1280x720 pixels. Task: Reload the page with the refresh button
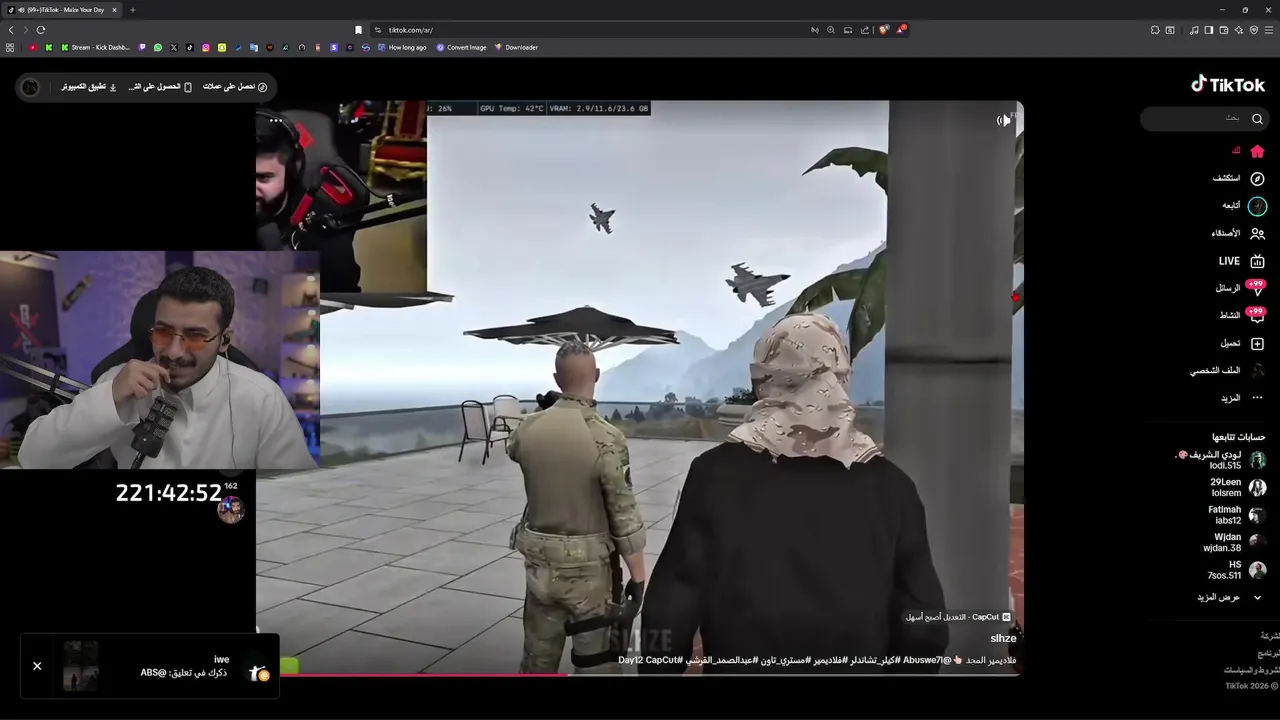[x=41, y=30]
